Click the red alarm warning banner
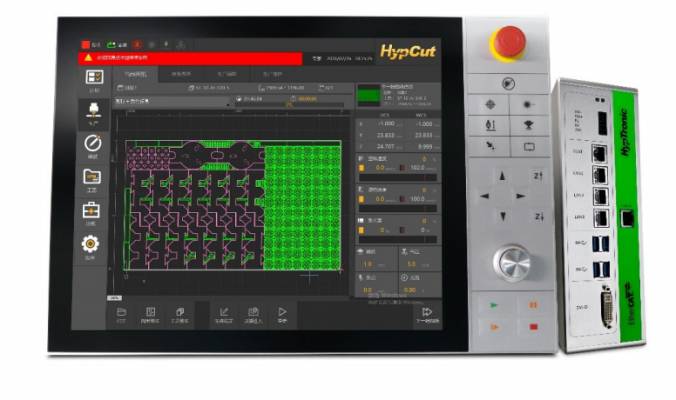Screen dimensions: 676x400 point(190,58)
